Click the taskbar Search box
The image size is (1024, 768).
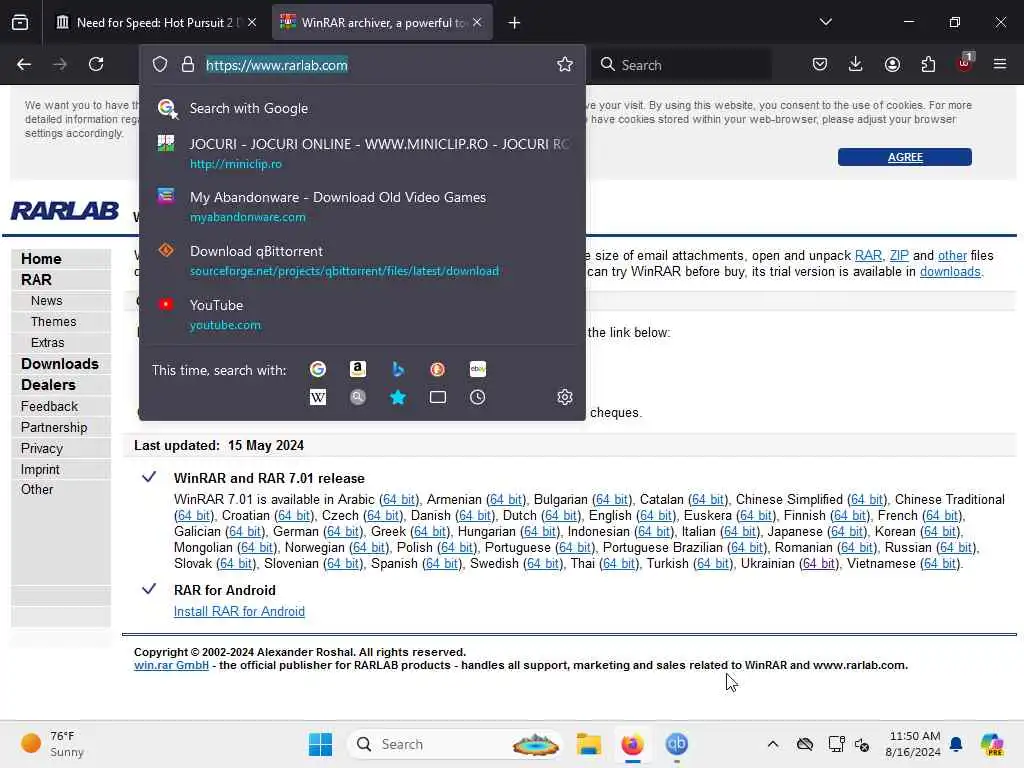(455, 744)
